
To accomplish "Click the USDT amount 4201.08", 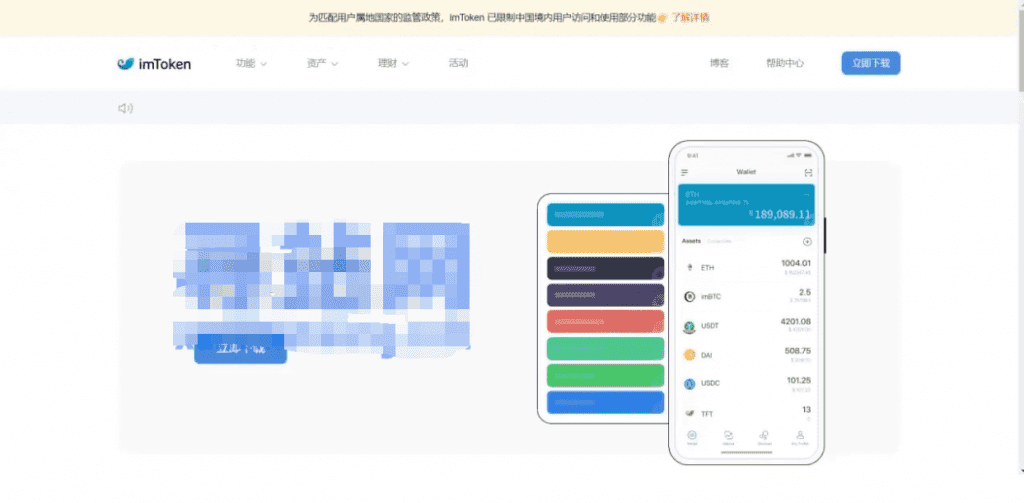I will point(795,321).
